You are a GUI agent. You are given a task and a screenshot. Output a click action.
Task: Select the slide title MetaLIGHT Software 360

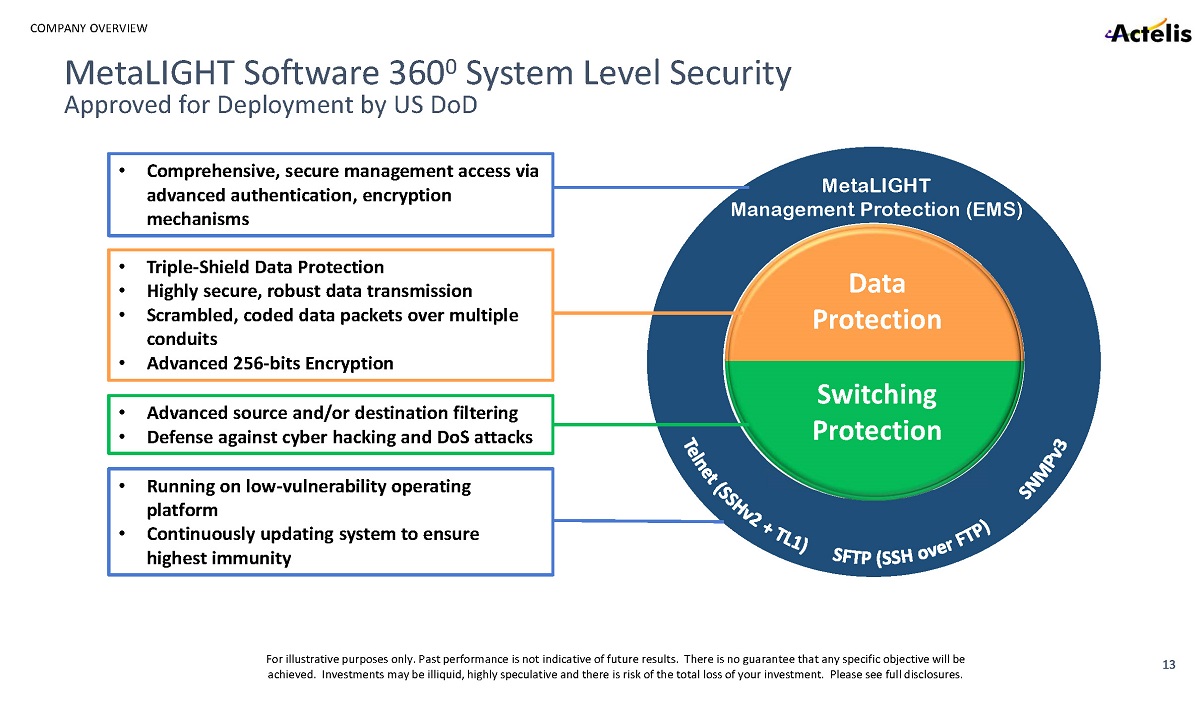(427, 73)
